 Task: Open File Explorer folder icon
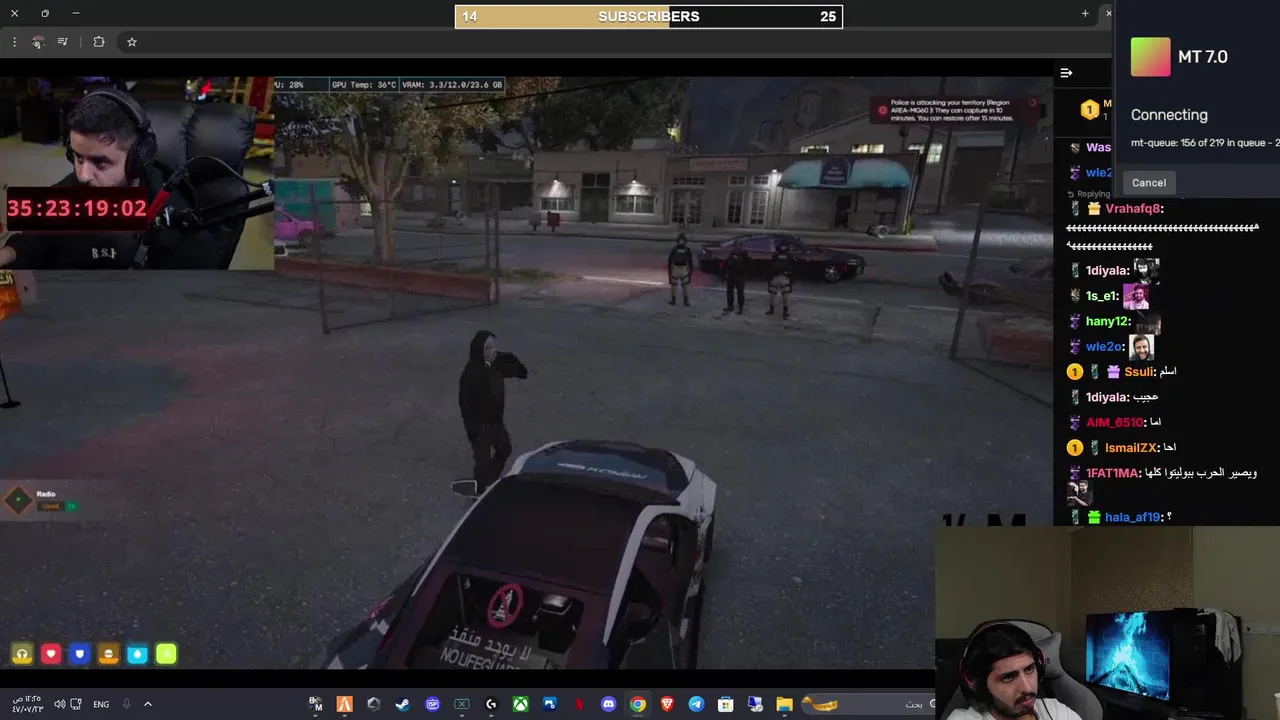pyautogui.click(x=785, y=704)
